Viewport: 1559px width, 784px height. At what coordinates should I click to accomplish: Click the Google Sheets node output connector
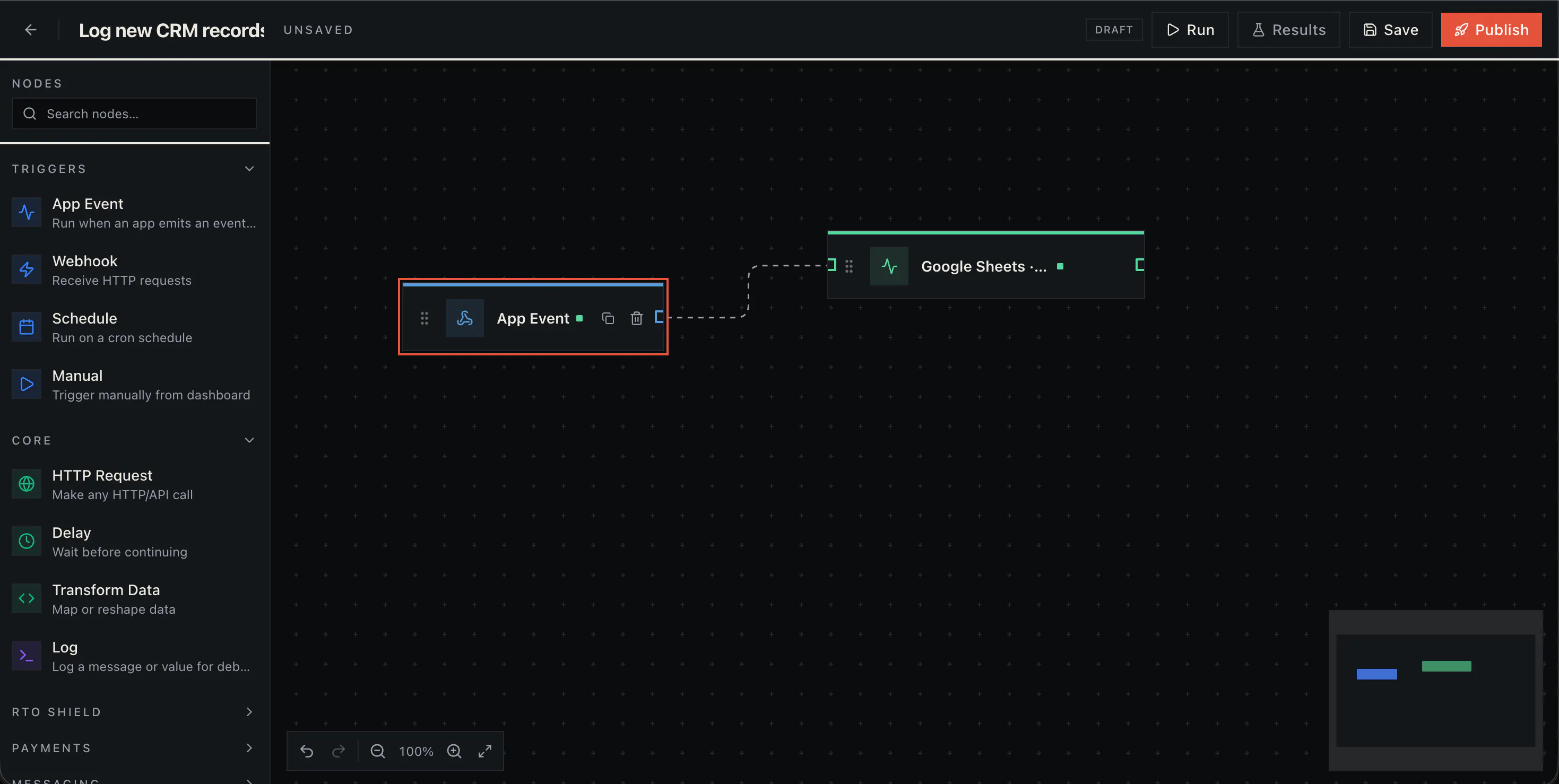pos(1140,265)
